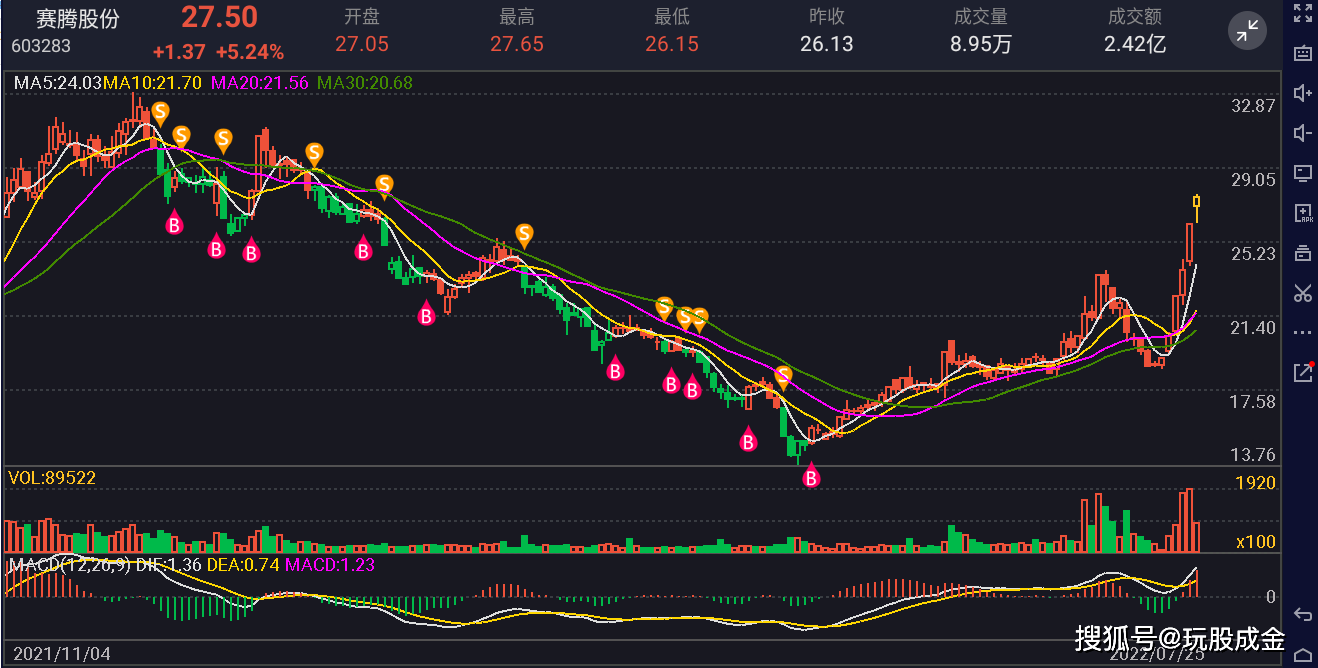Open the install APK tool
The image size is (1318, 668).
tap(1302, 213)
